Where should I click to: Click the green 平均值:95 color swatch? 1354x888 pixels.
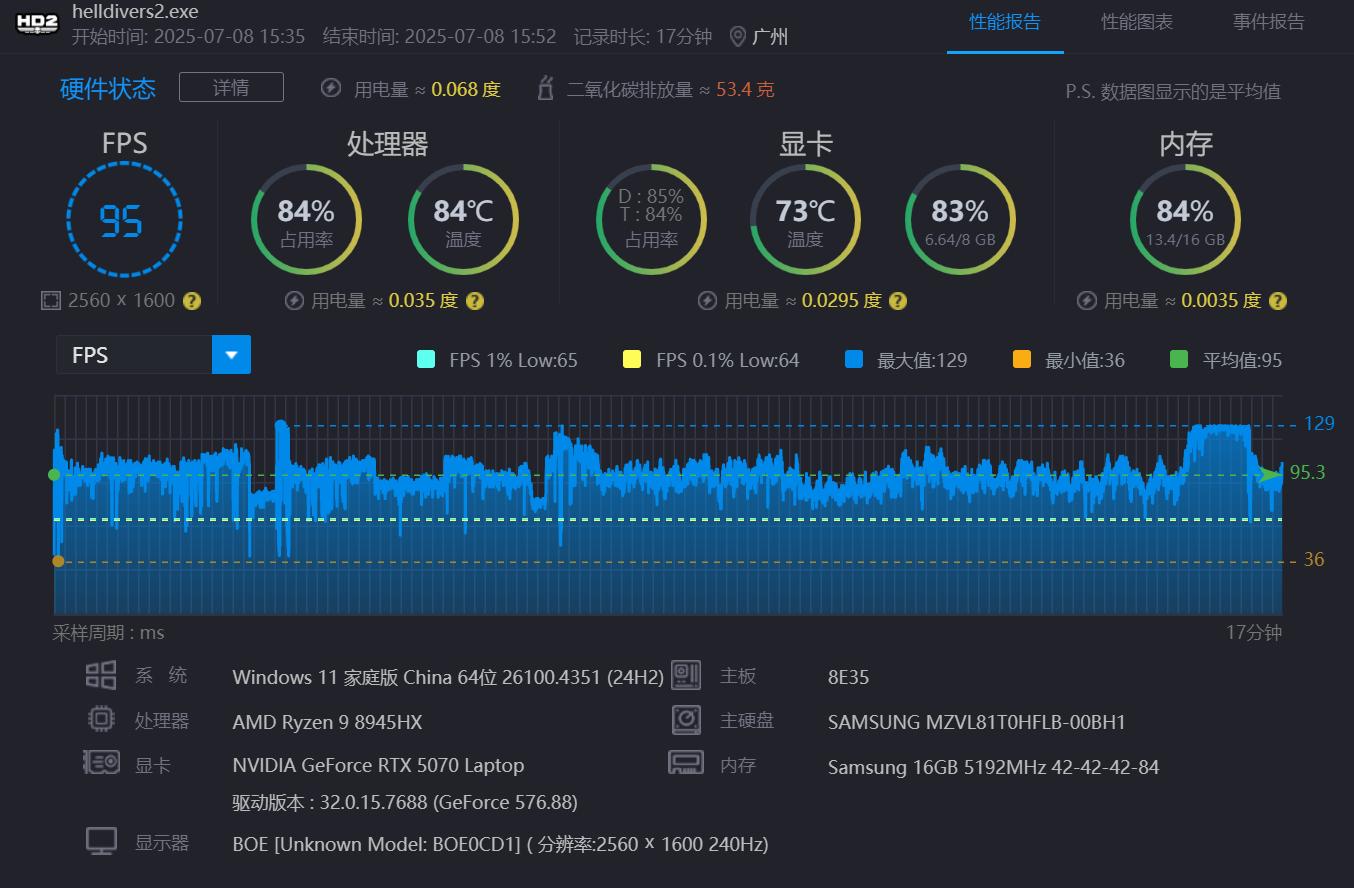point(1179,360)
